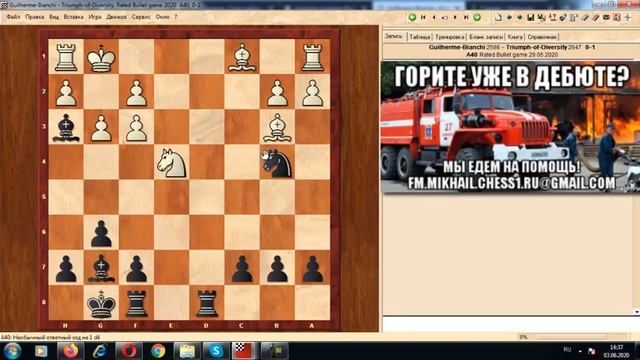Screen dimensions: 640x360
Task: Step back one move in the game
Action: click(434, 17)
